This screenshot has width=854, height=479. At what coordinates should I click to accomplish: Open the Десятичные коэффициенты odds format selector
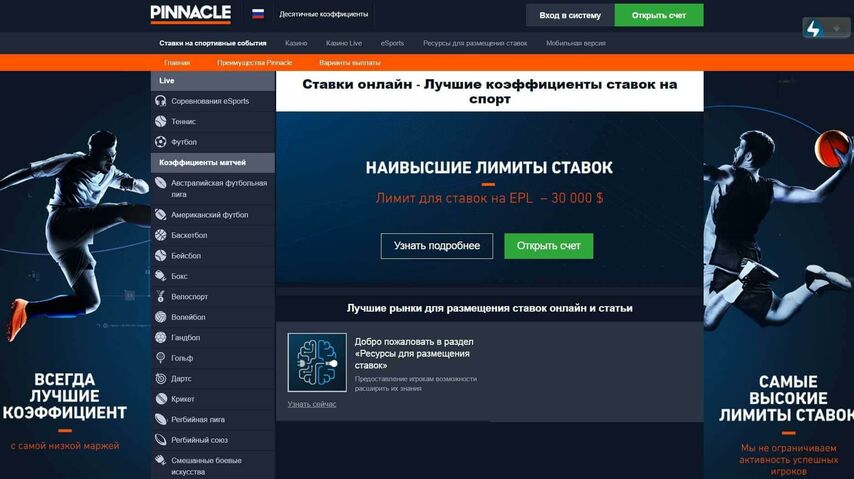324,14
